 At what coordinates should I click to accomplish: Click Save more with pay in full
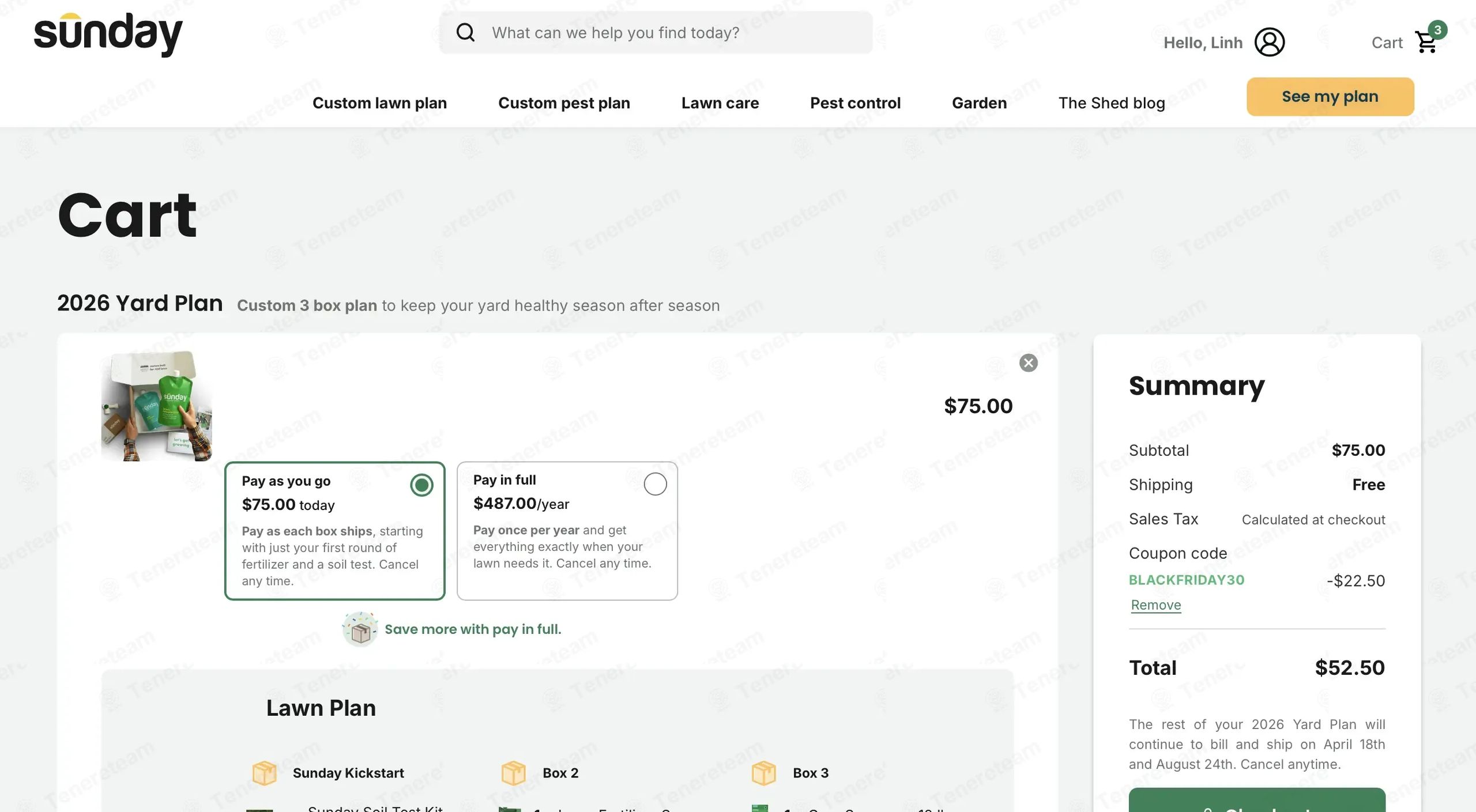coord(473,629)
